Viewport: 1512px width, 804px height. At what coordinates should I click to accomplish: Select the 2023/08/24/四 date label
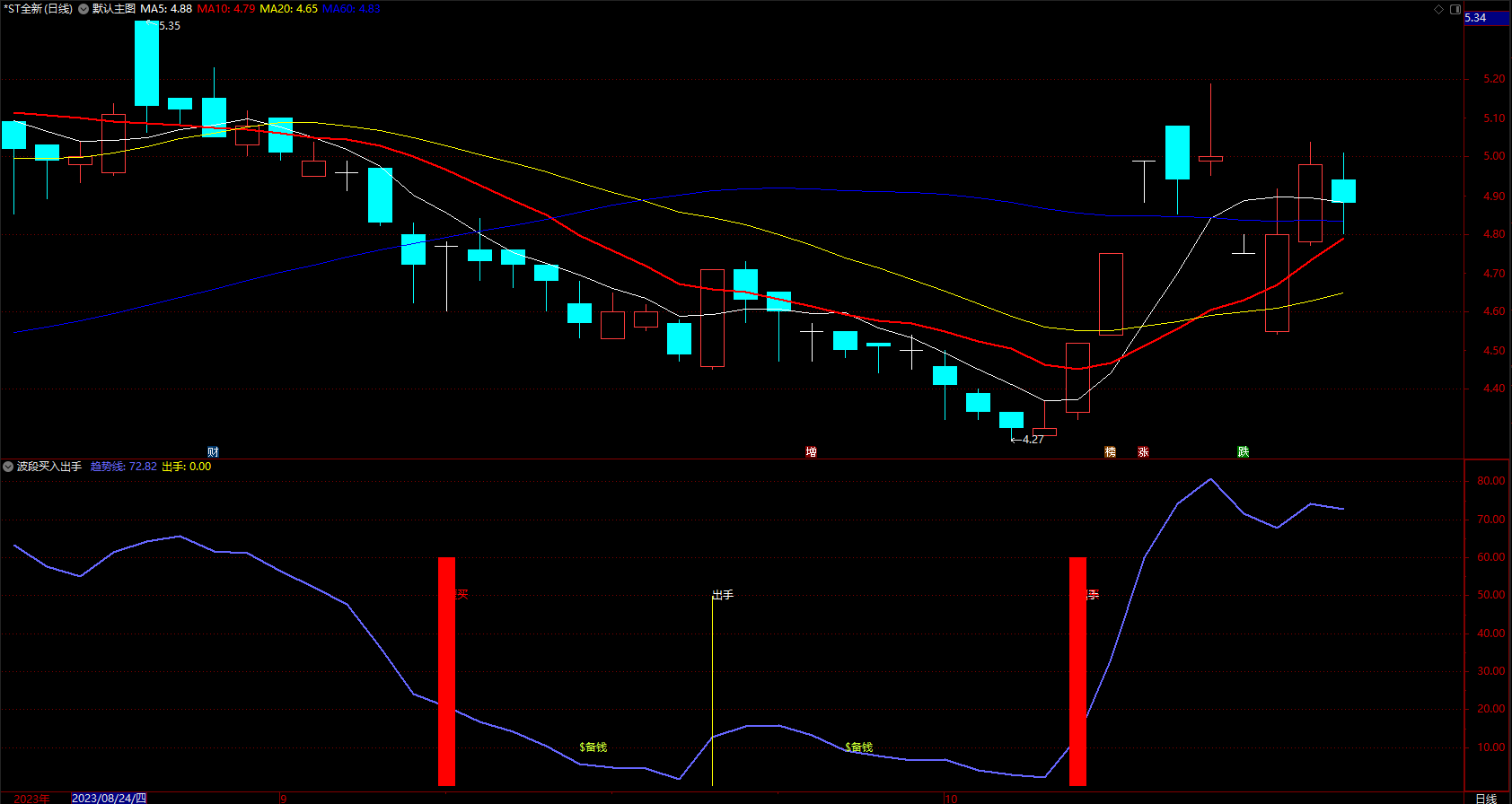(x=109, y=798)
